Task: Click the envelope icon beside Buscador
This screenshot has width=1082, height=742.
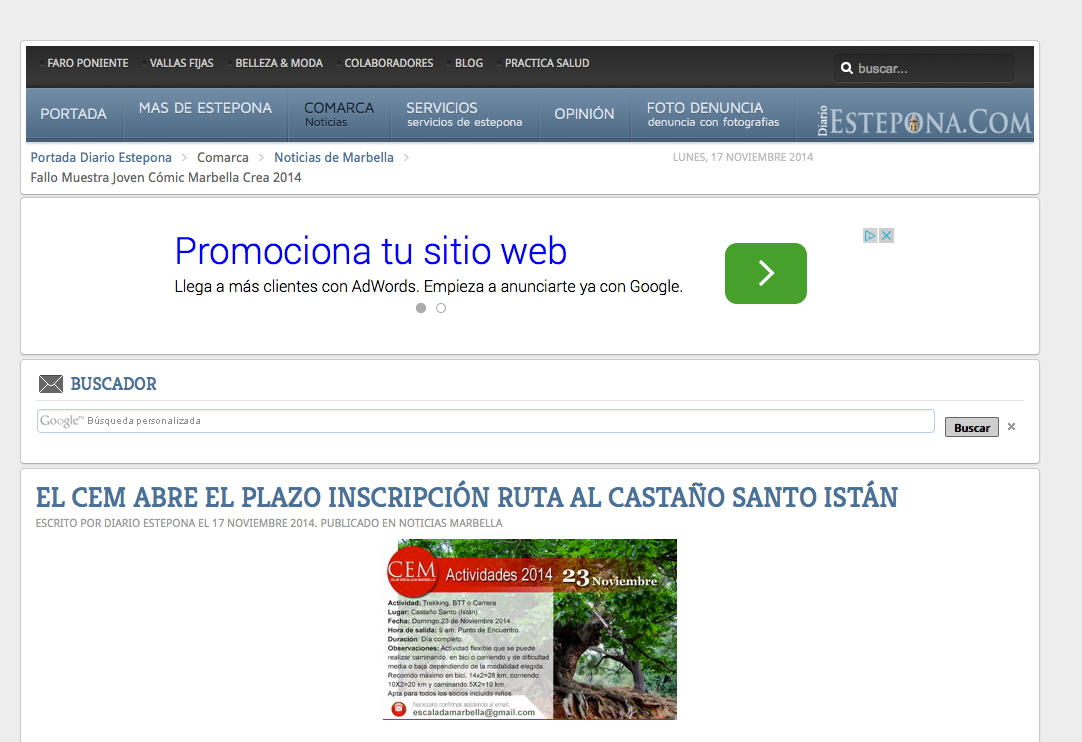Action: pos(50,384)
